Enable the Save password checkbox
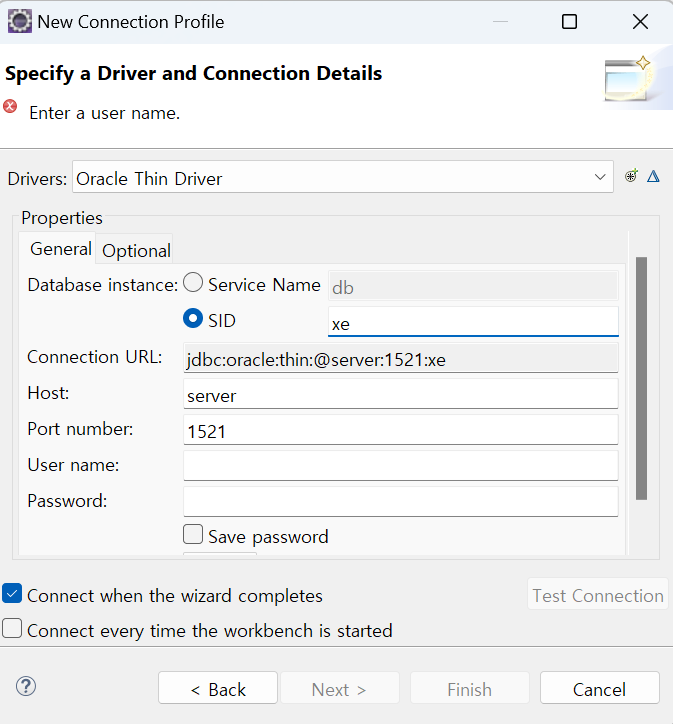Image resolution: width=673 pixels, height=724 pixels. 193,534
